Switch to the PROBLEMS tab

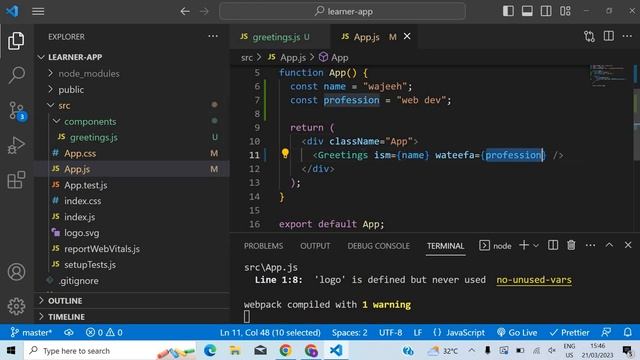pos(263,246)
